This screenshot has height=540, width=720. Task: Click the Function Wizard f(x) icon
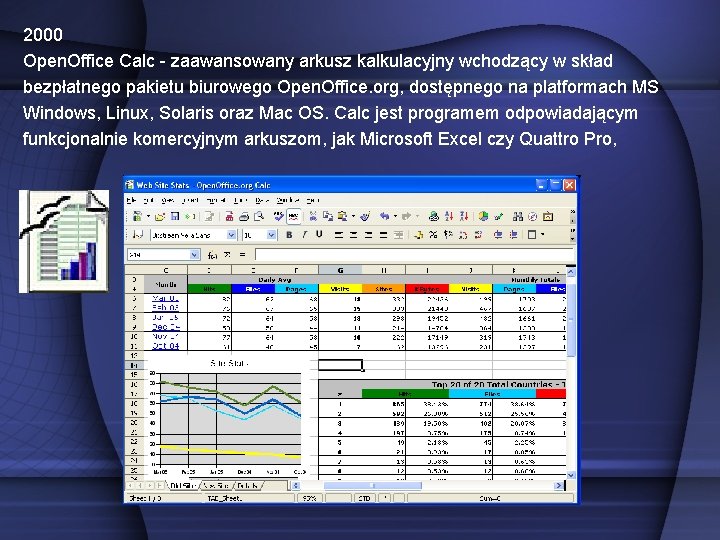(x=212, y=254)
